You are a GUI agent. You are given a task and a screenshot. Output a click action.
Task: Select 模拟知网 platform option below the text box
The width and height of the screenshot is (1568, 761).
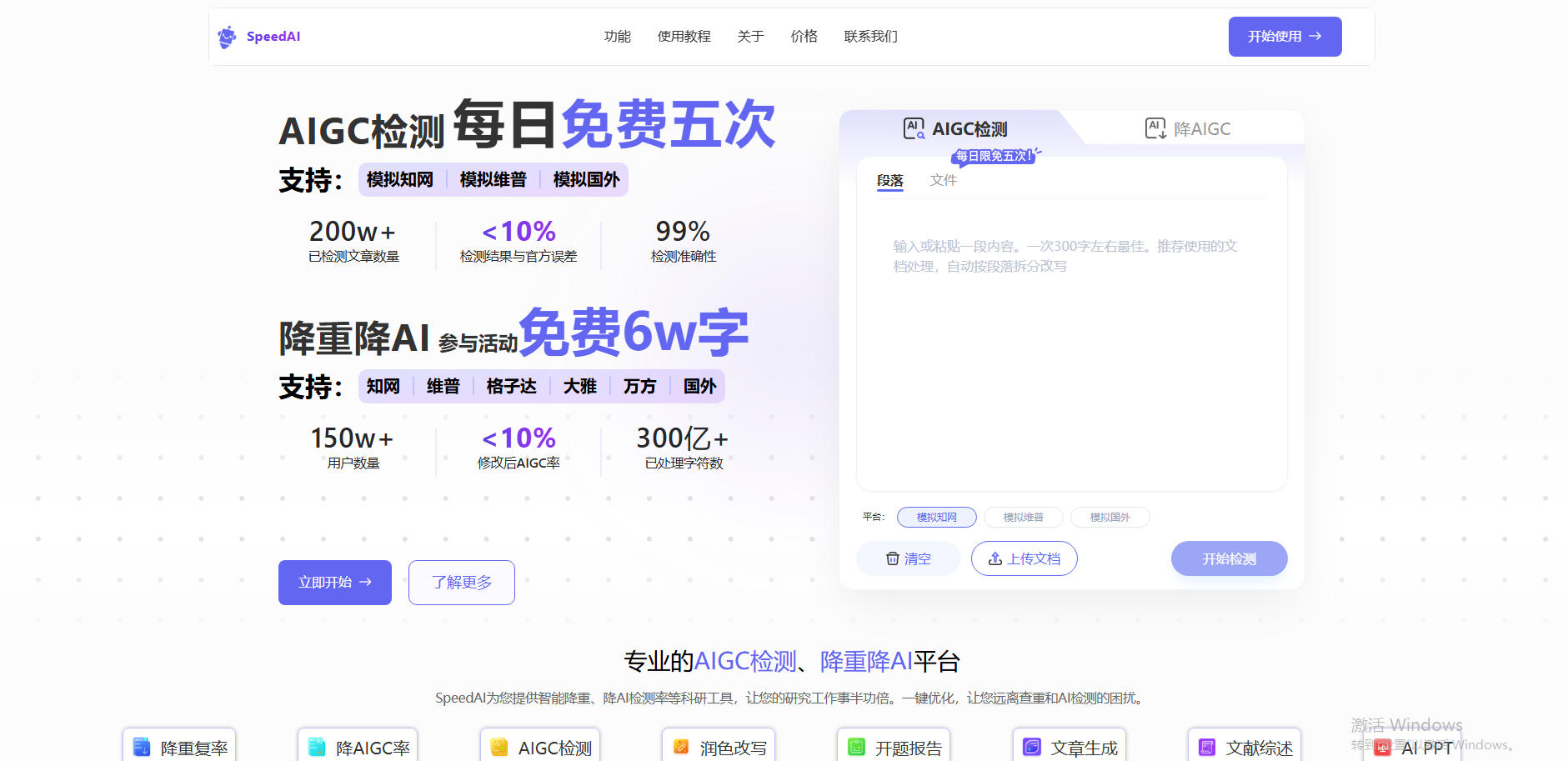pos(937,518)
